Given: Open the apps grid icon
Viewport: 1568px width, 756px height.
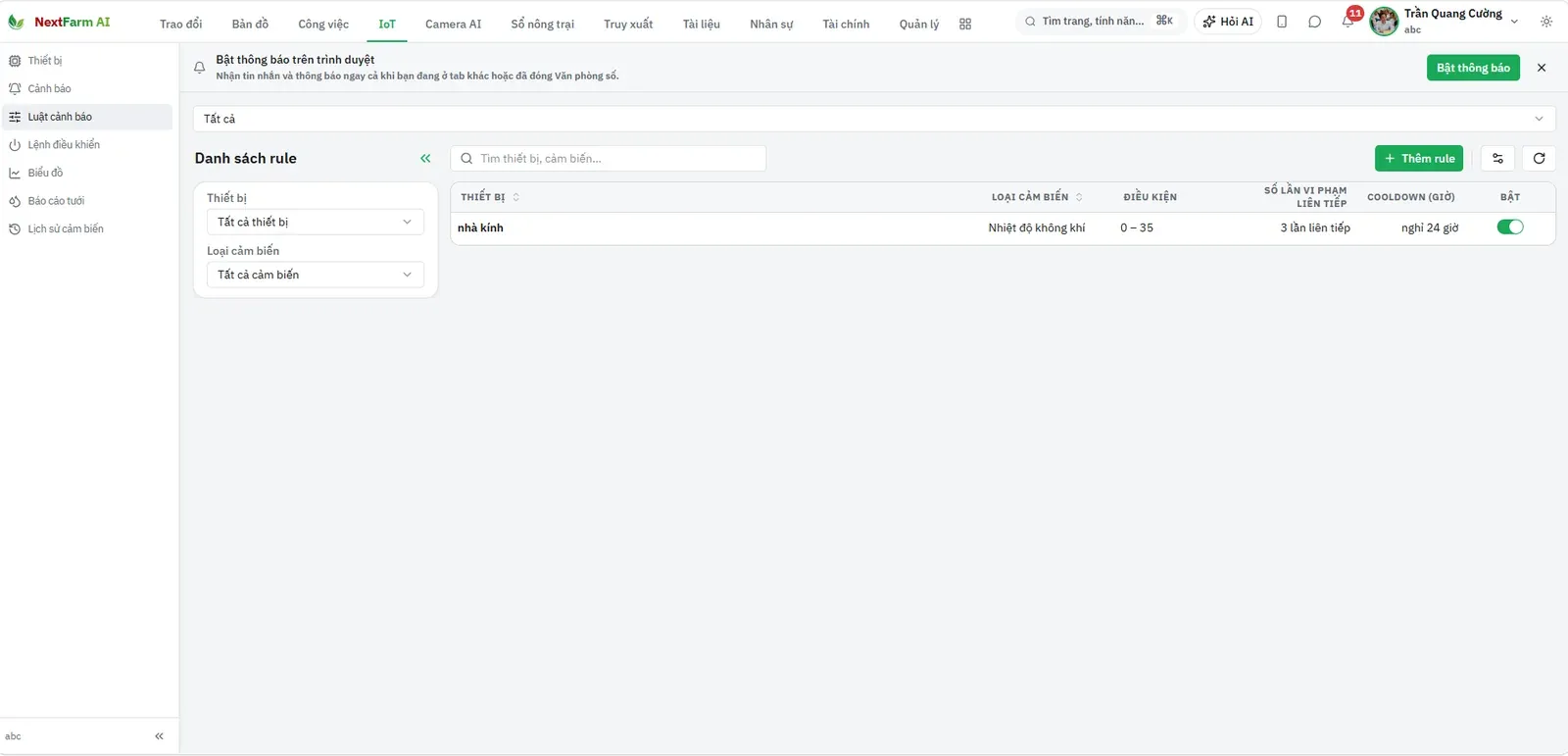Looking at the screenshot, I should [965, 24].
